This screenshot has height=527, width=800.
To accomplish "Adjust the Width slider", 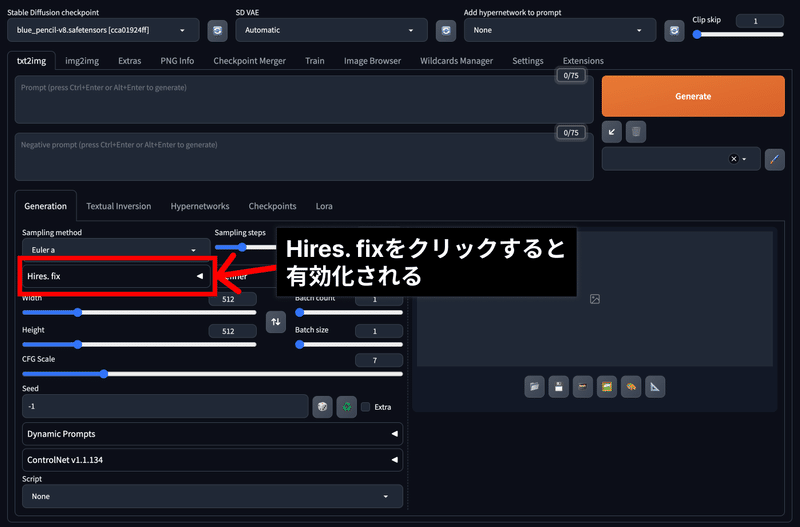I will [x=139, y=312].
